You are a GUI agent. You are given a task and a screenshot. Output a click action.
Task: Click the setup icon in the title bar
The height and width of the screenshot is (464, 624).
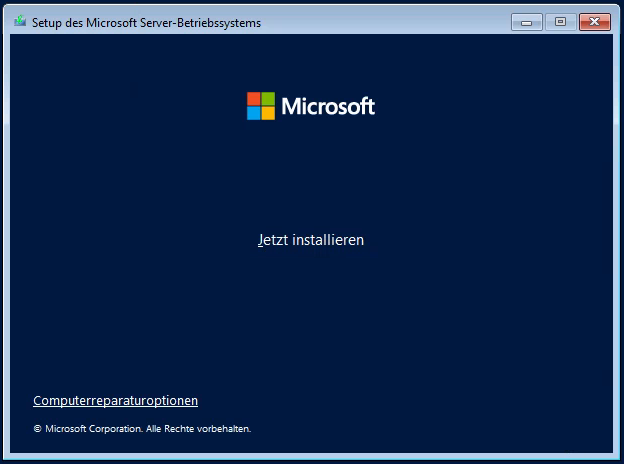20,21
